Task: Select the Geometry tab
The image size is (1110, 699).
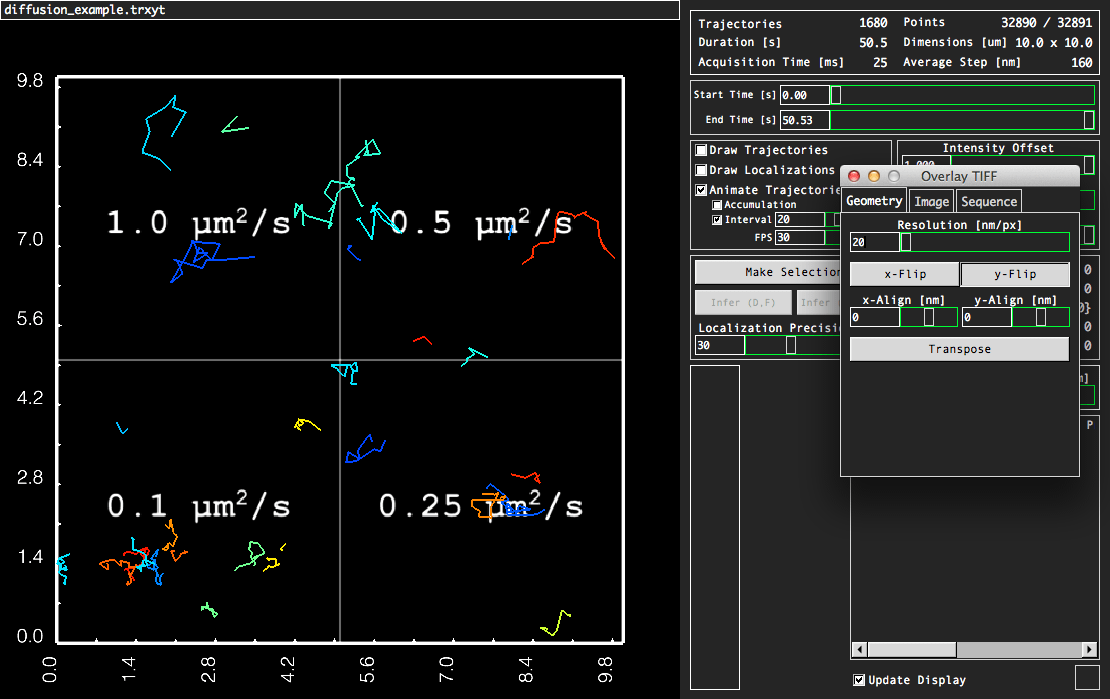Action: [873, 201]
